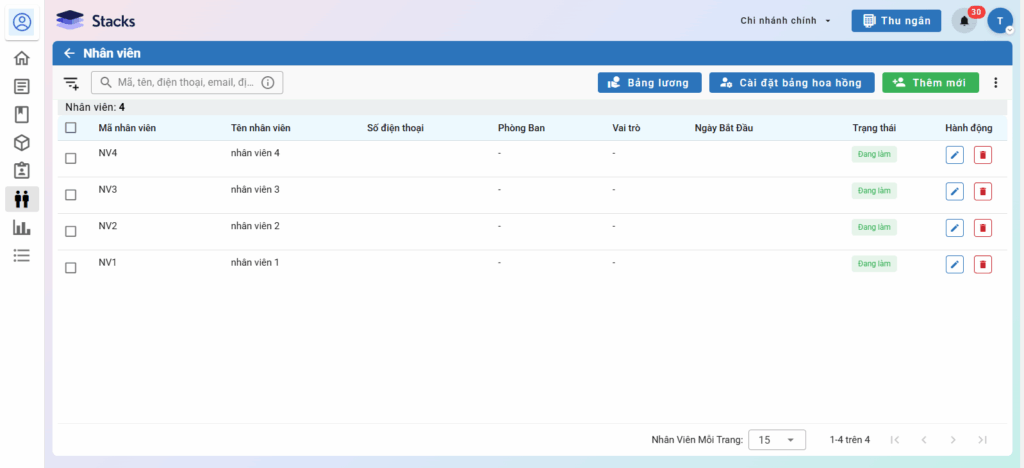Click the Thêm mới button

[930, 83]
